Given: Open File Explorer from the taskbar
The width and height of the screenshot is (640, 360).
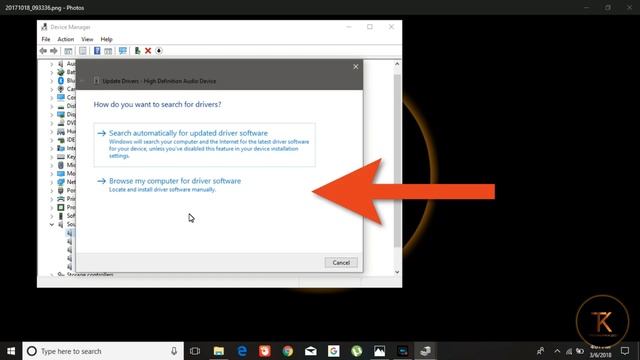Looking at the screenshot, I should [x=219, y=351].
